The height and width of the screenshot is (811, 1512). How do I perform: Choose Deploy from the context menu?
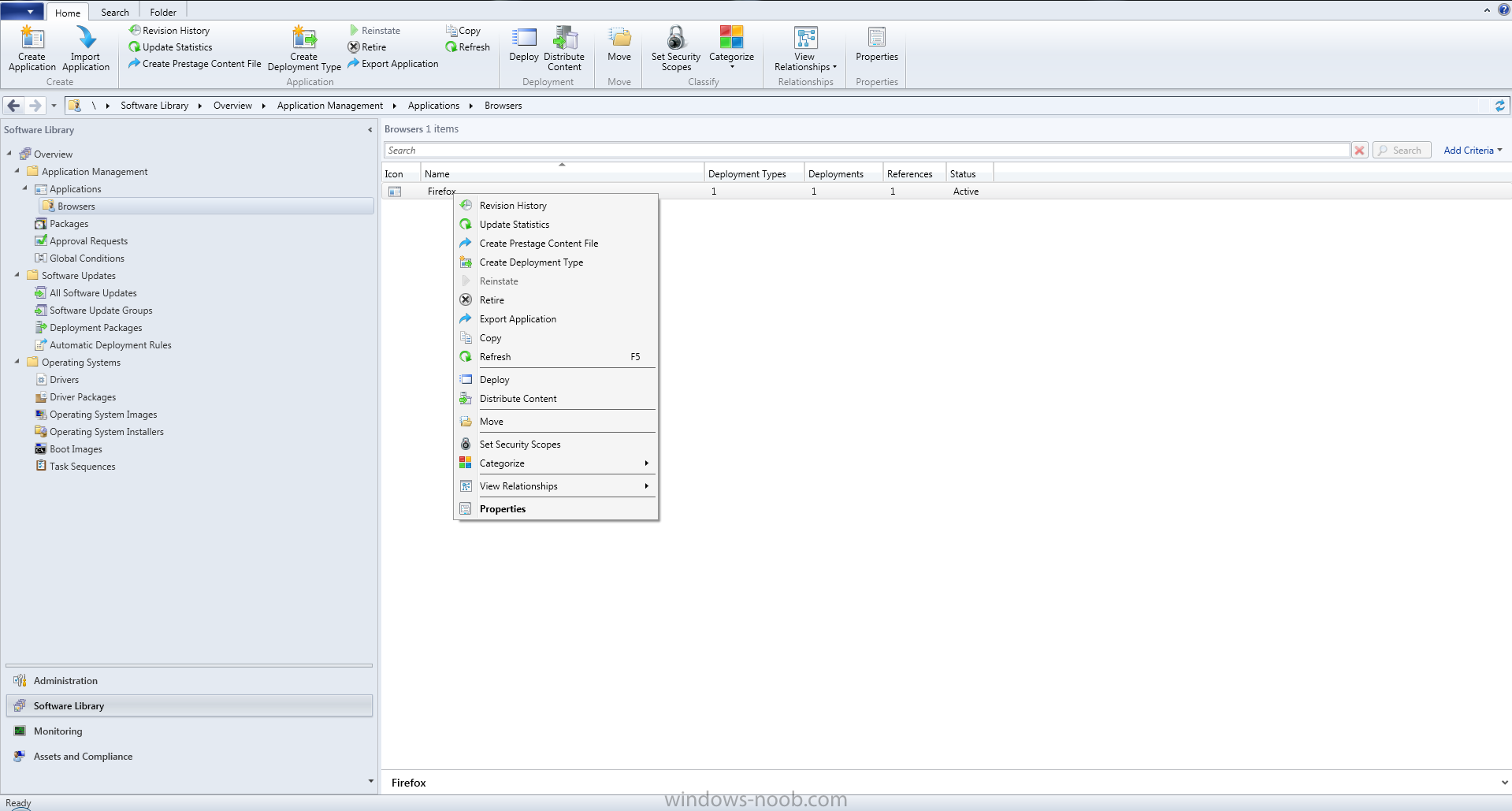click(x=556, y=379)
